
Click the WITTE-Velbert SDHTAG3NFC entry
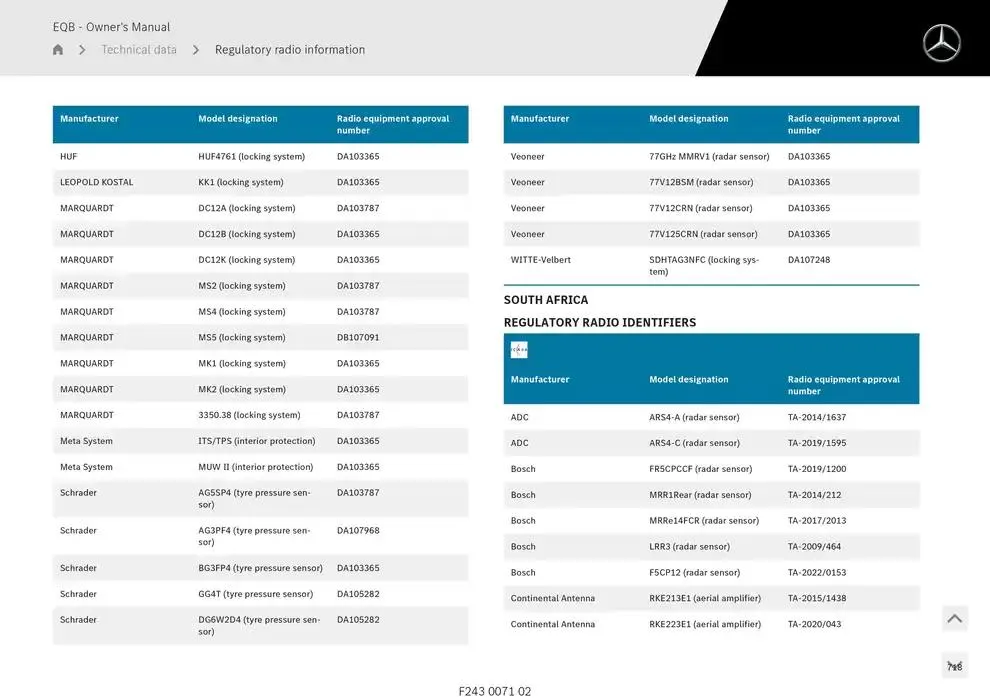703,265
